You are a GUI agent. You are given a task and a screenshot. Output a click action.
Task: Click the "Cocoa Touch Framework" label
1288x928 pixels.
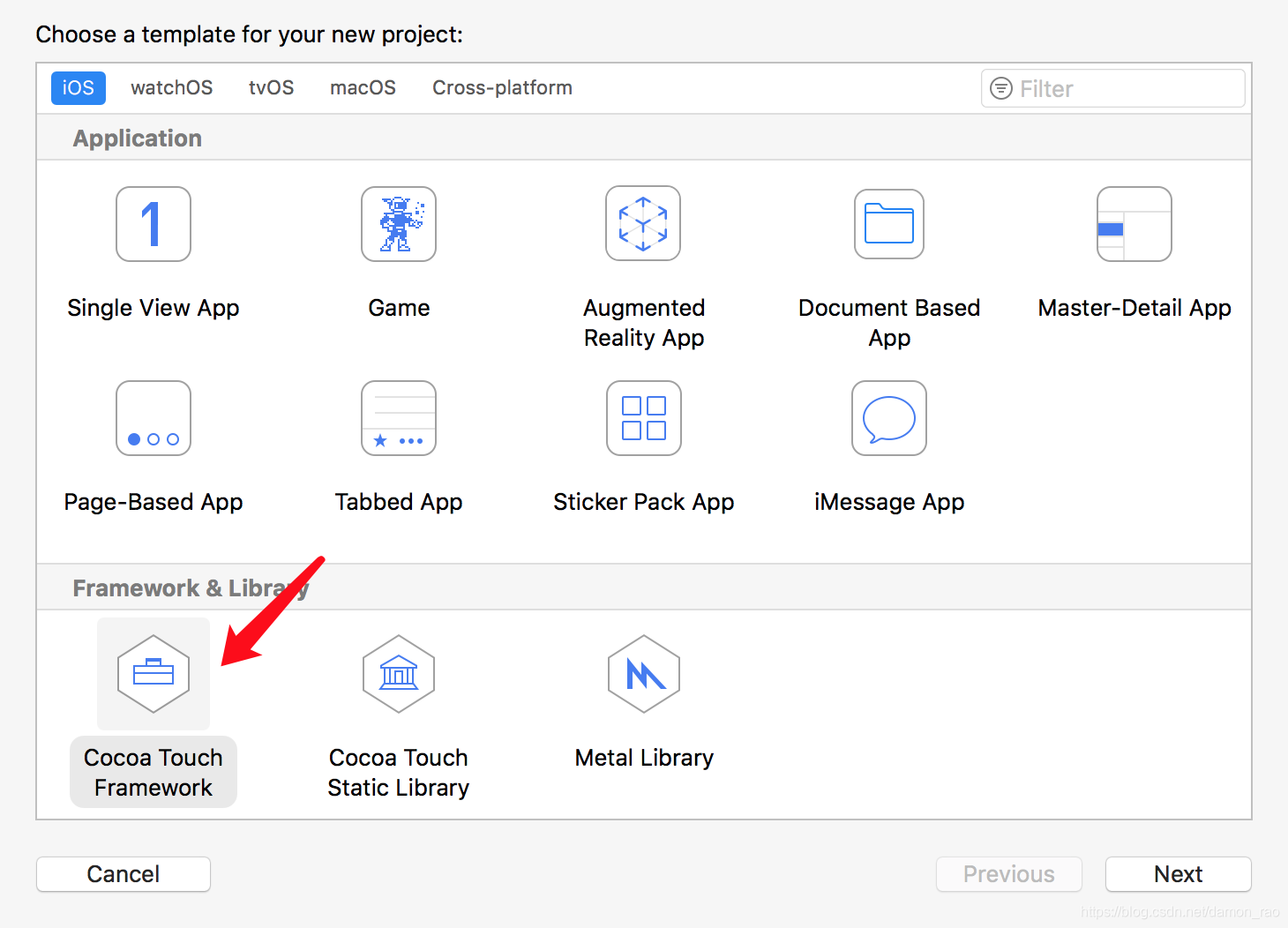coord(154,773)
